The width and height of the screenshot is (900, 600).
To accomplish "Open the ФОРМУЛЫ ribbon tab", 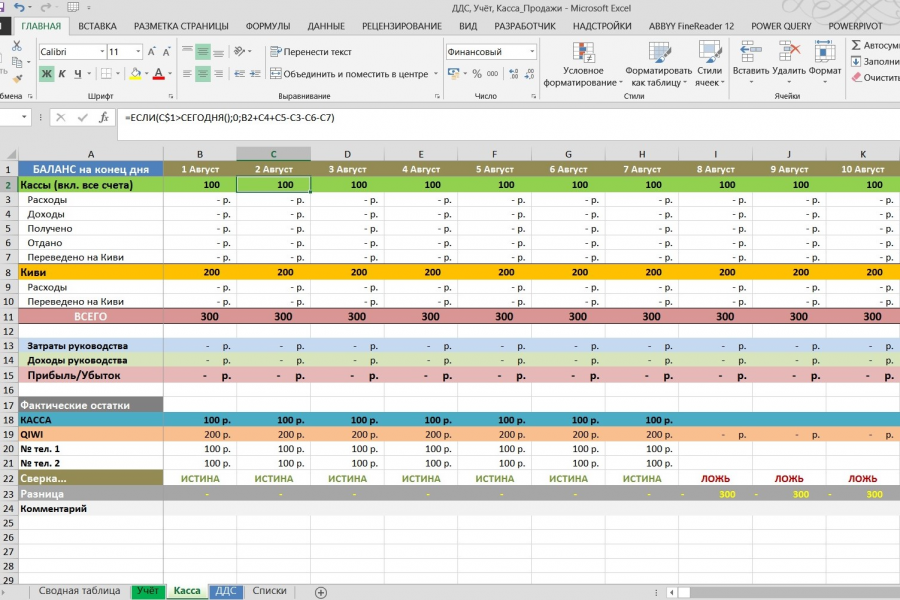I will [268, 26].
